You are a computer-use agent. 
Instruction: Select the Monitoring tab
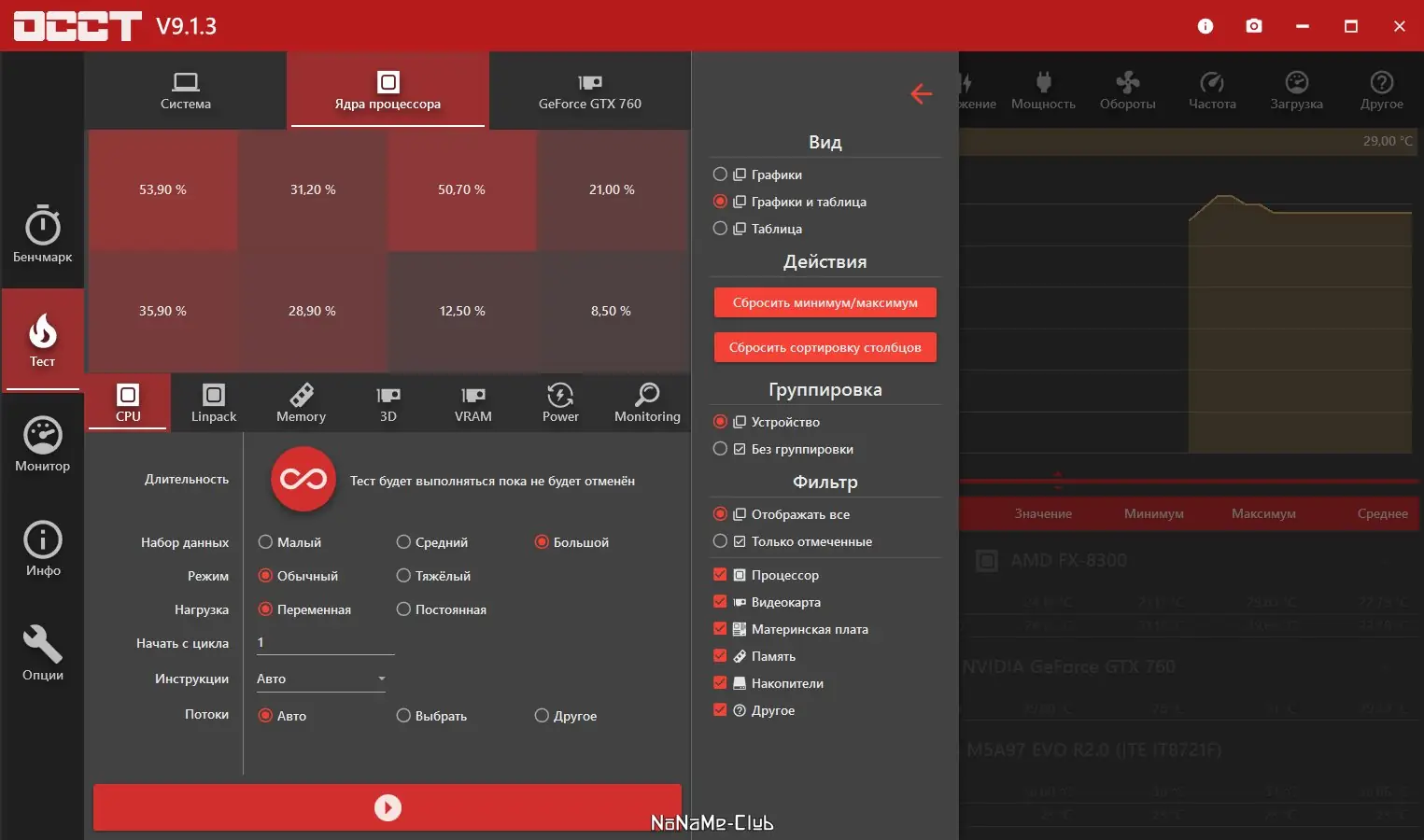point(647,402)
